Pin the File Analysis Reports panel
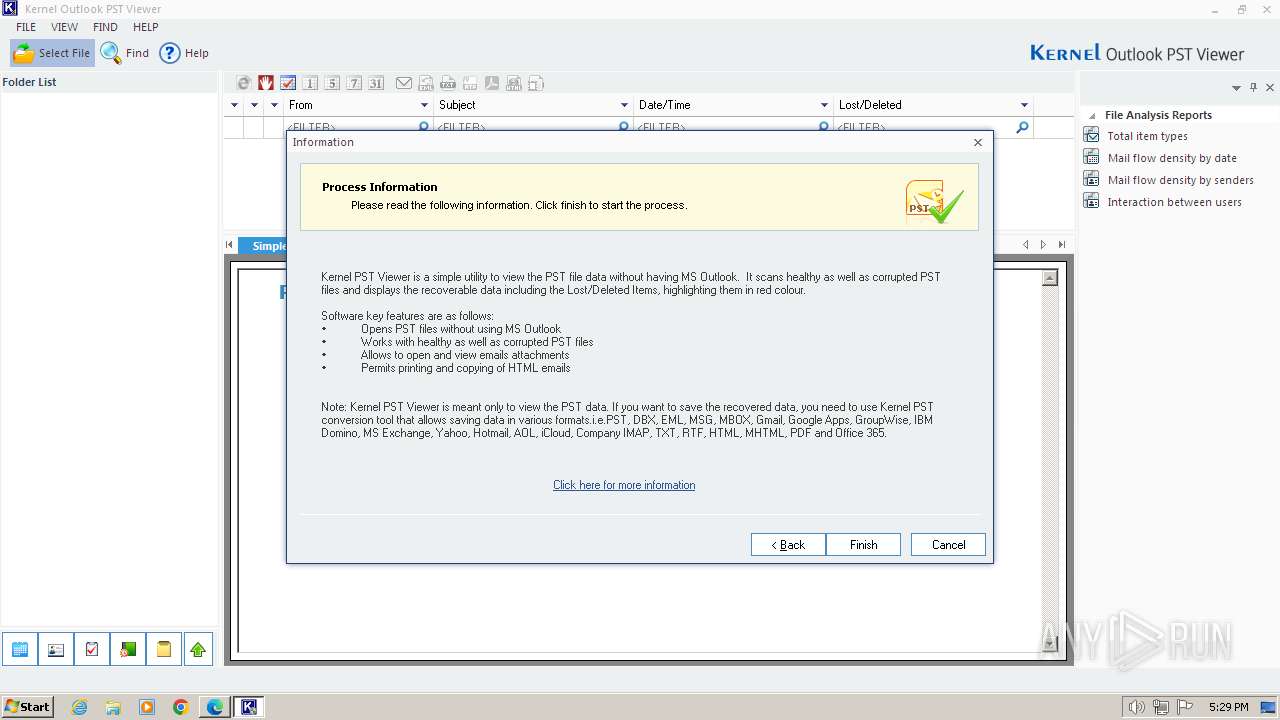The height and width of the screenshot is (720, 1280). click(1254, 88)
